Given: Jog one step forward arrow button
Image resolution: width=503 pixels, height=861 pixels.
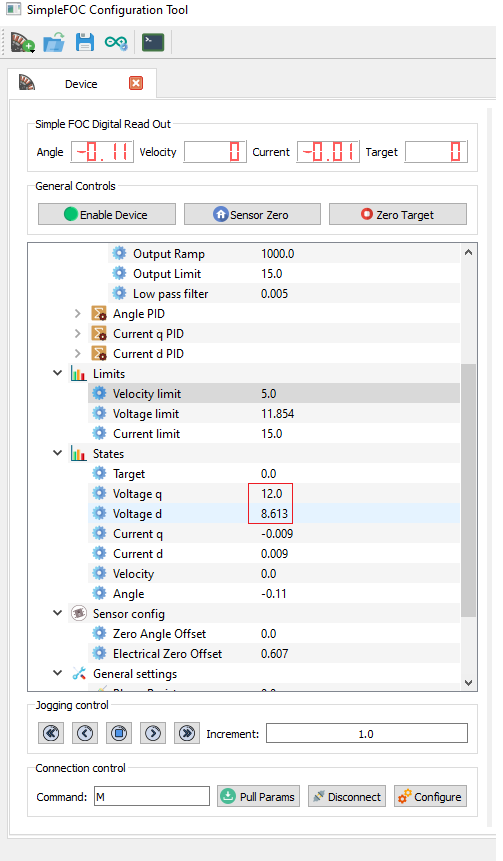Looking at the screenshot, I should click(153, 733).
